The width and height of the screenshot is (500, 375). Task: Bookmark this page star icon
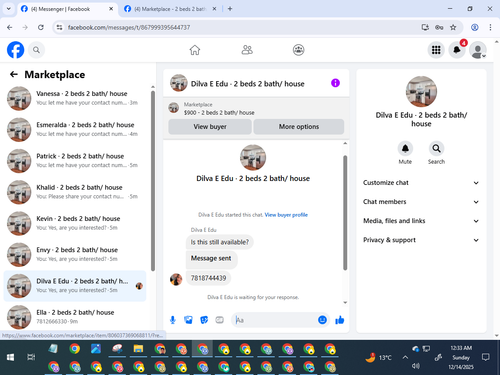(x=453, y=27)
